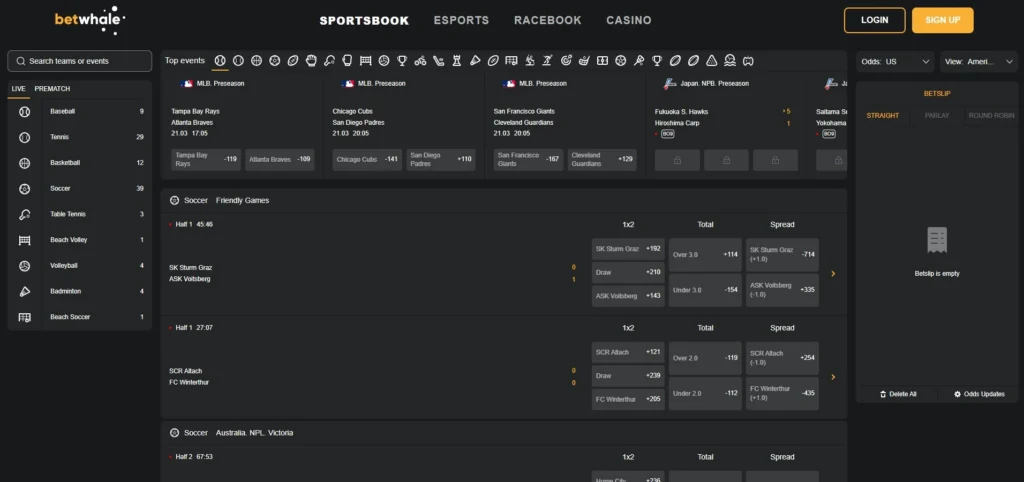This screenshot has width=1024, height=482.
Task: Focus the Search teams or events field
Action: click(80, 61)
